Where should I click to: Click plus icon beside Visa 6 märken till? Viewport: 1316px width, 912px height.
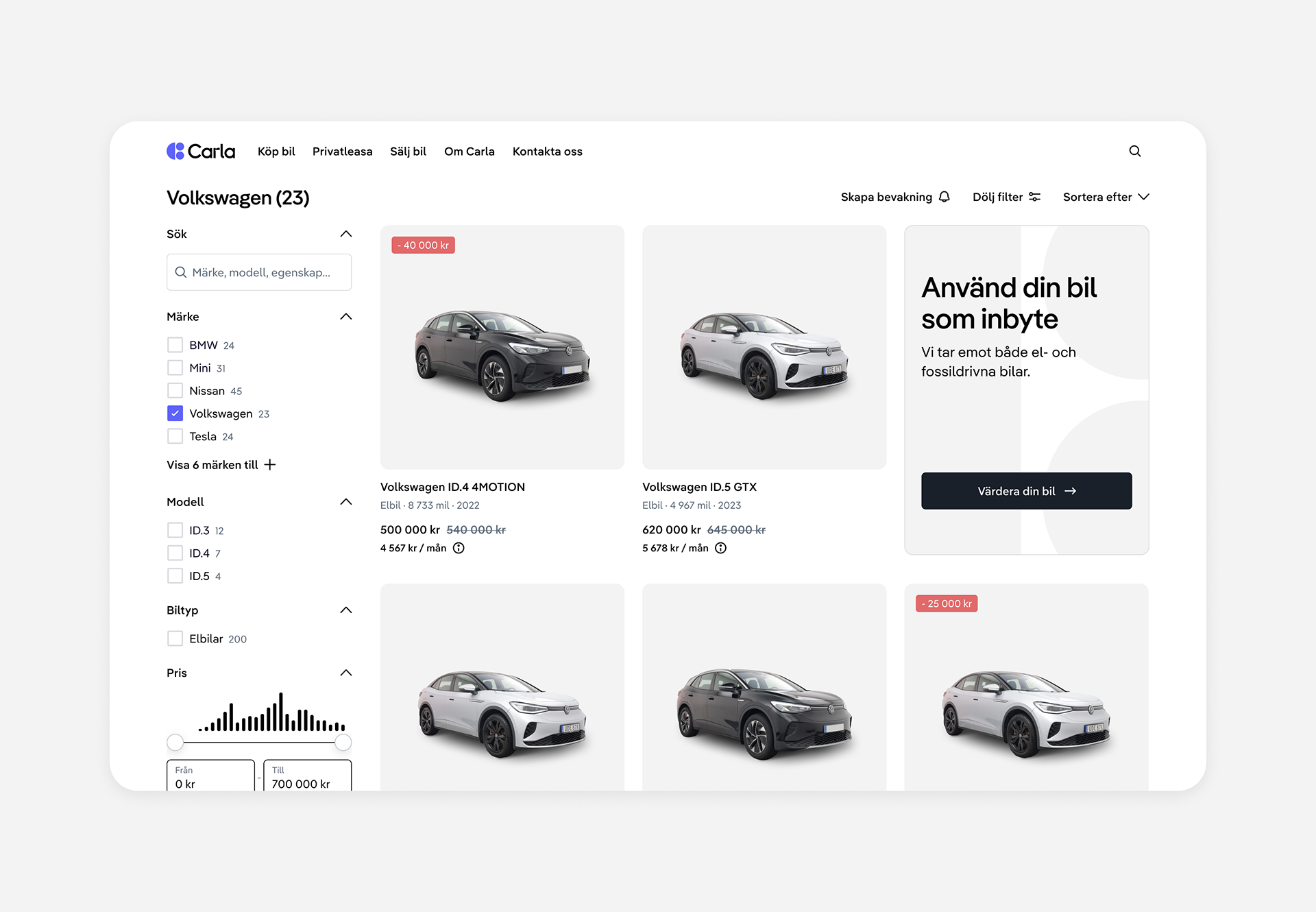(x=270, y=465)
